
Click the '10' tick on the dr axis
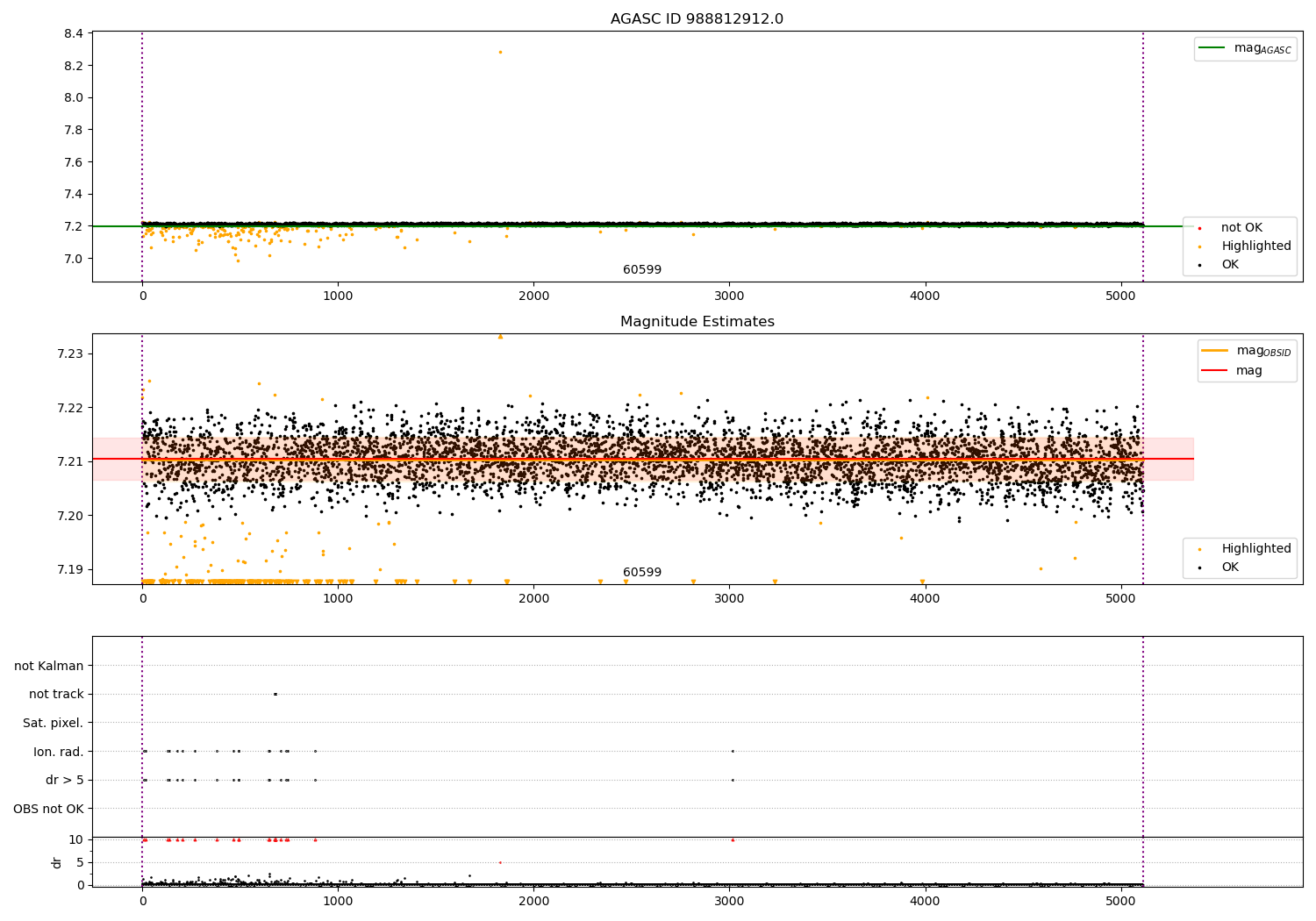click(76, 839)
